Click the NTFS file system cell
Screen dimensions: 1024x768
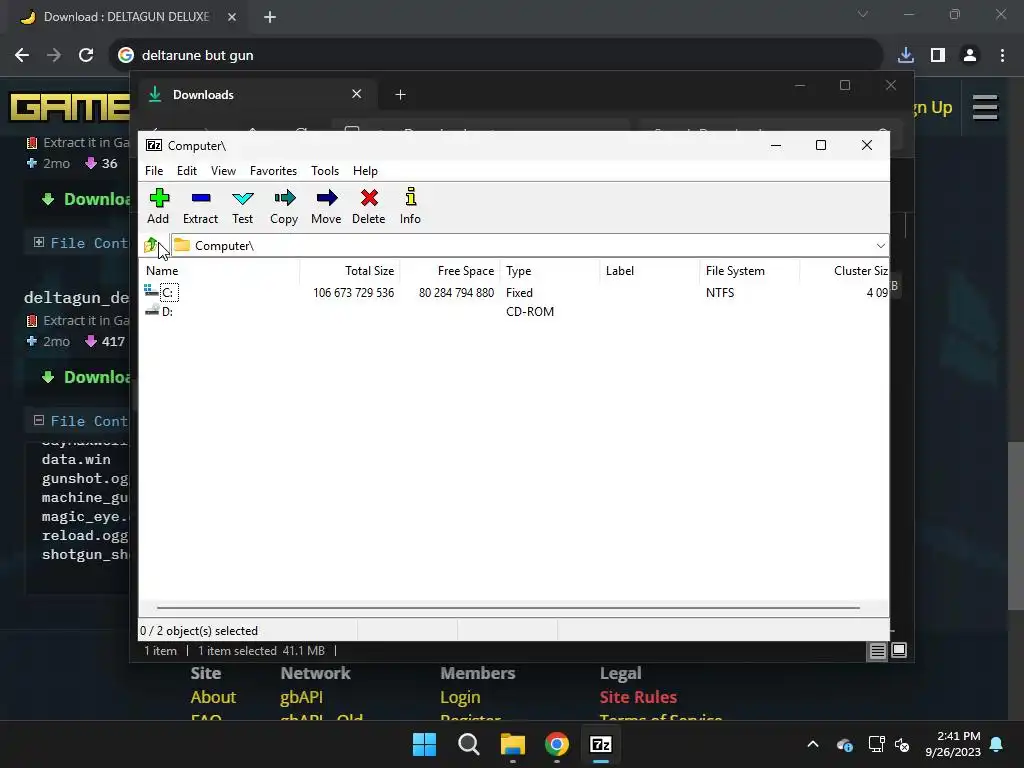(720, 293)
